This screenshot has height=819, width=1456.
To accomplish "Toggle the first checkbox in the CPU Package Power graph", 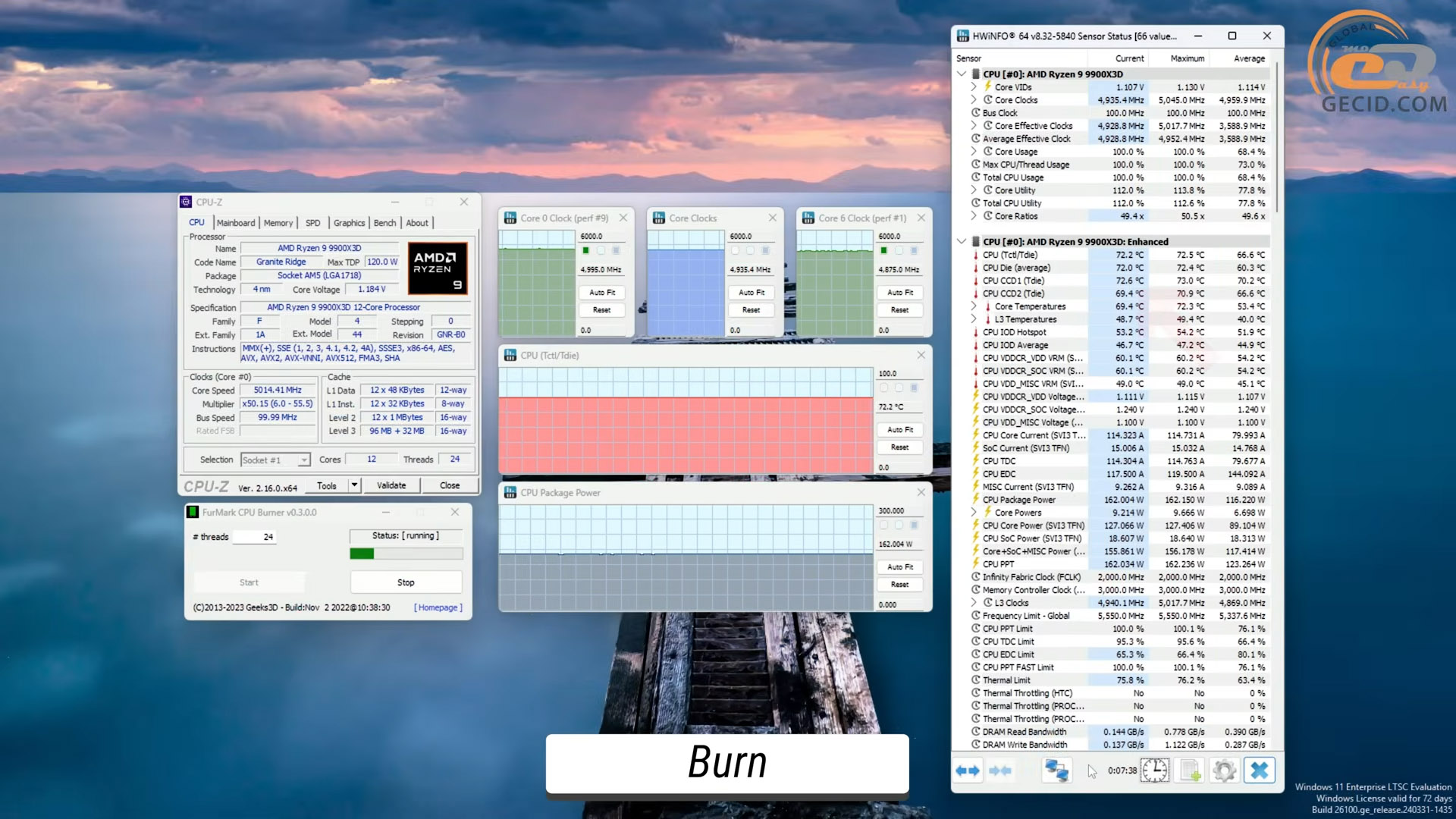I will 883,525.
